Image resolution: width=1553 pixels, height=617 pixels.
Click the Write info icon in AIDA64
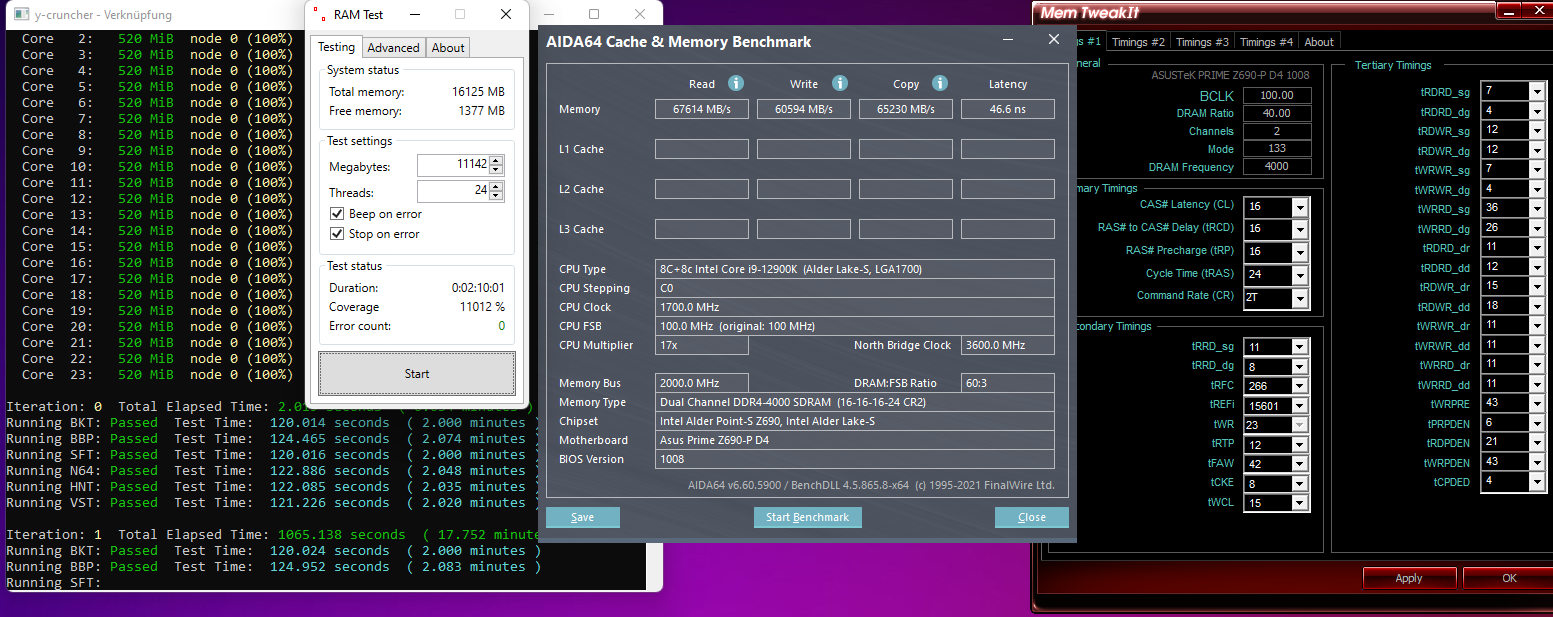tap(839, 83)
